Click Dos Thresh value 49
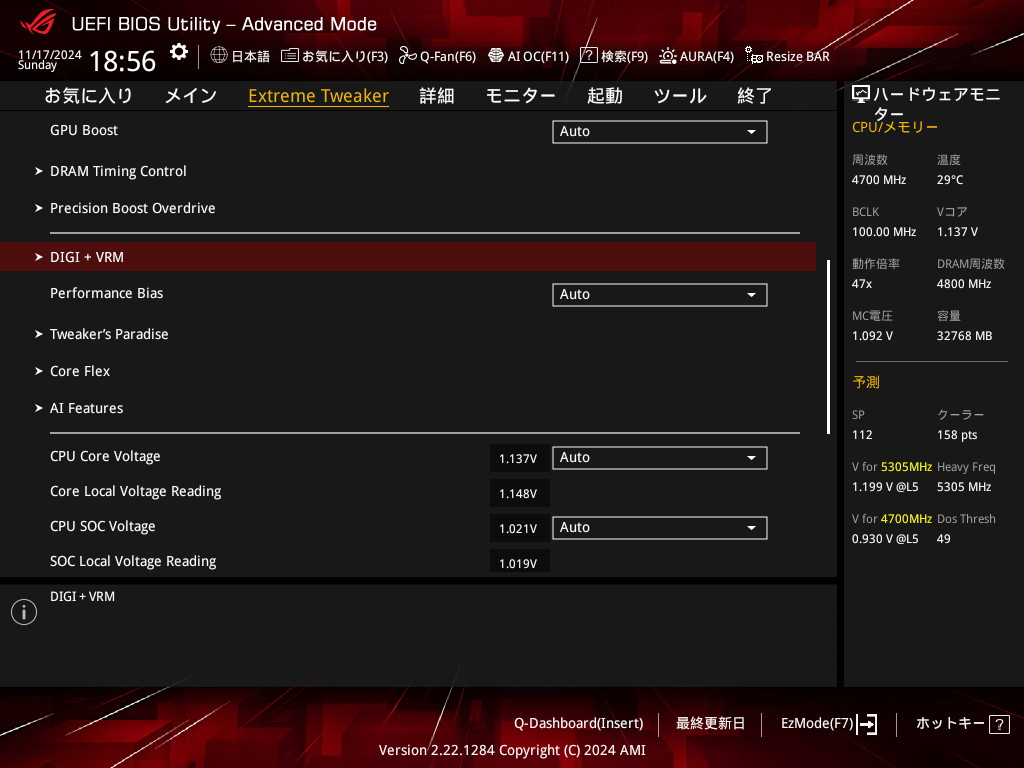This screenshot has width=1024, height=768. pos(944,539)
